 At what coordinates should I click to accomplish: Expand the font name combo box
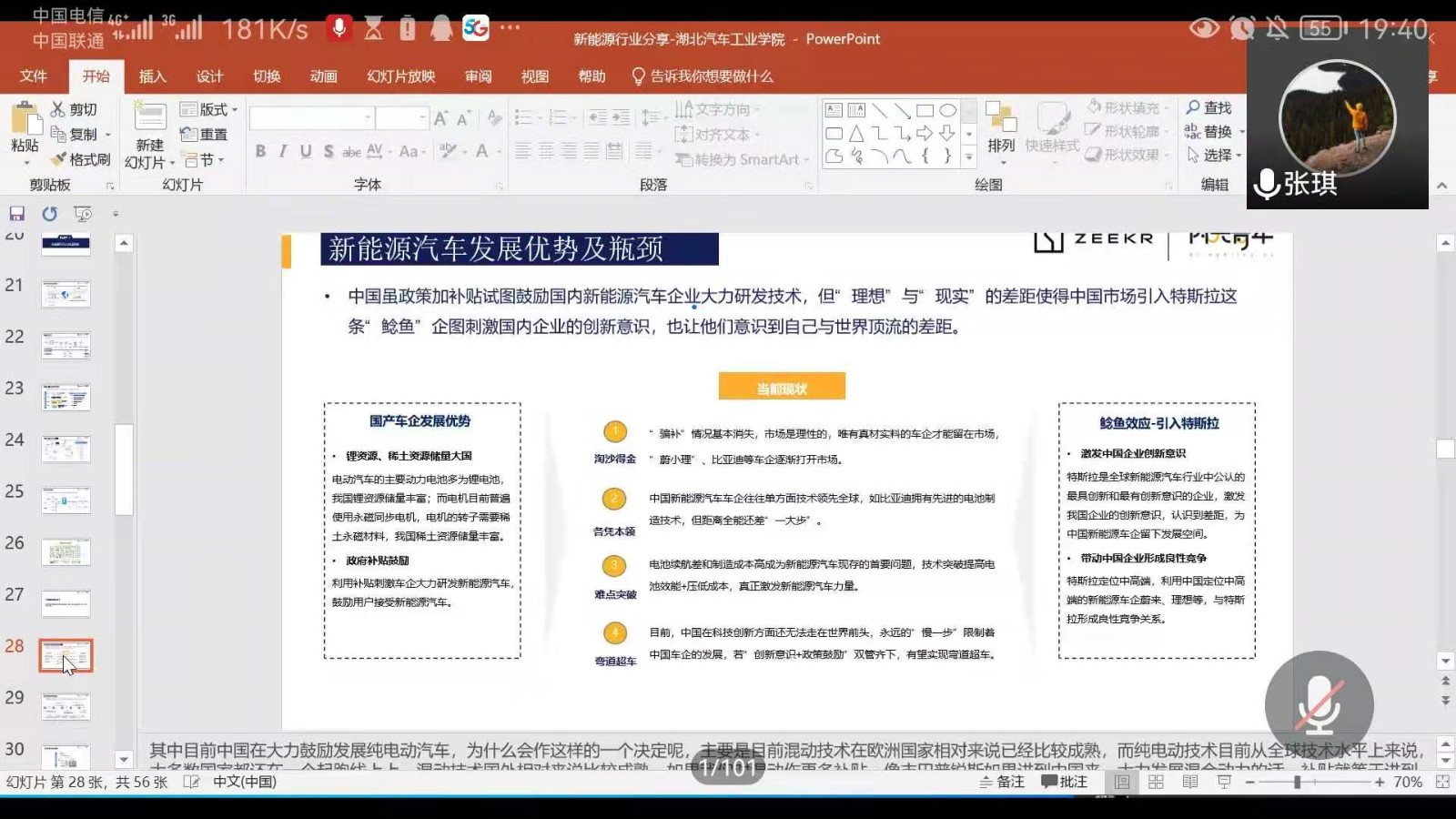pos(369,117)
